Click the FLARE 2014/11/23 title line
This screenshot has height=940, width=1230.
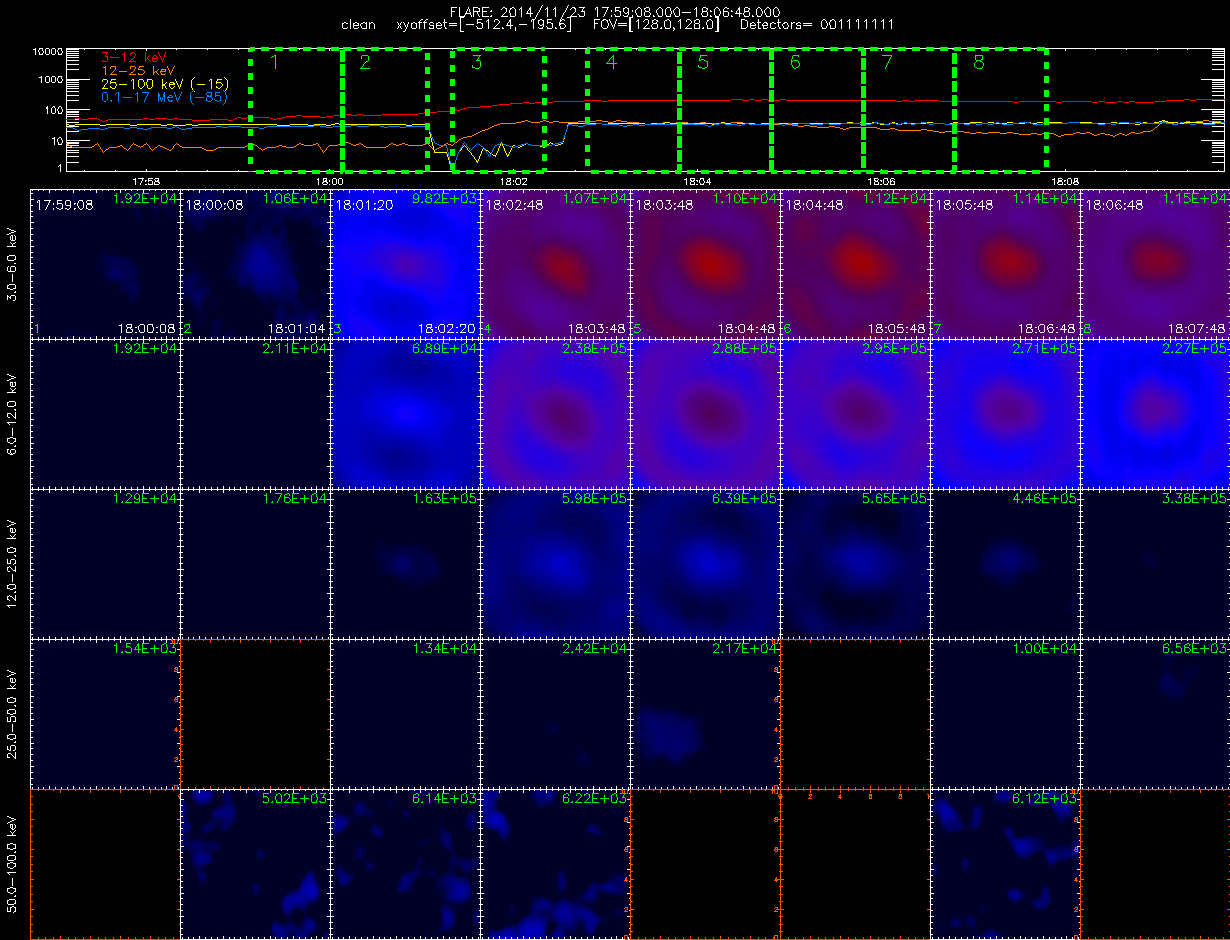pos(615,11)
